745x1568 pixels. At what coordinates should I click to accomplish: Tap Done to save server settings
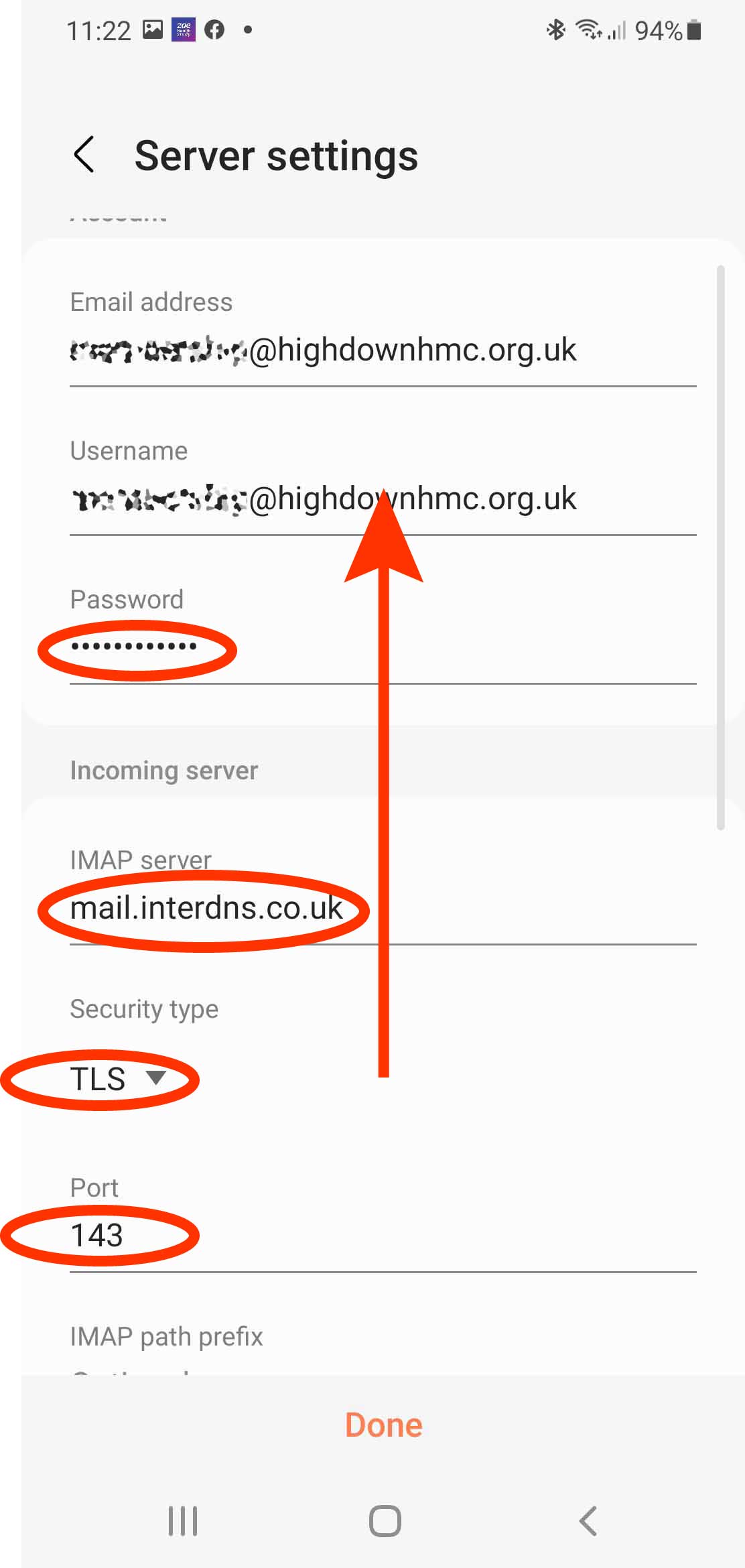click(383, 1425)
